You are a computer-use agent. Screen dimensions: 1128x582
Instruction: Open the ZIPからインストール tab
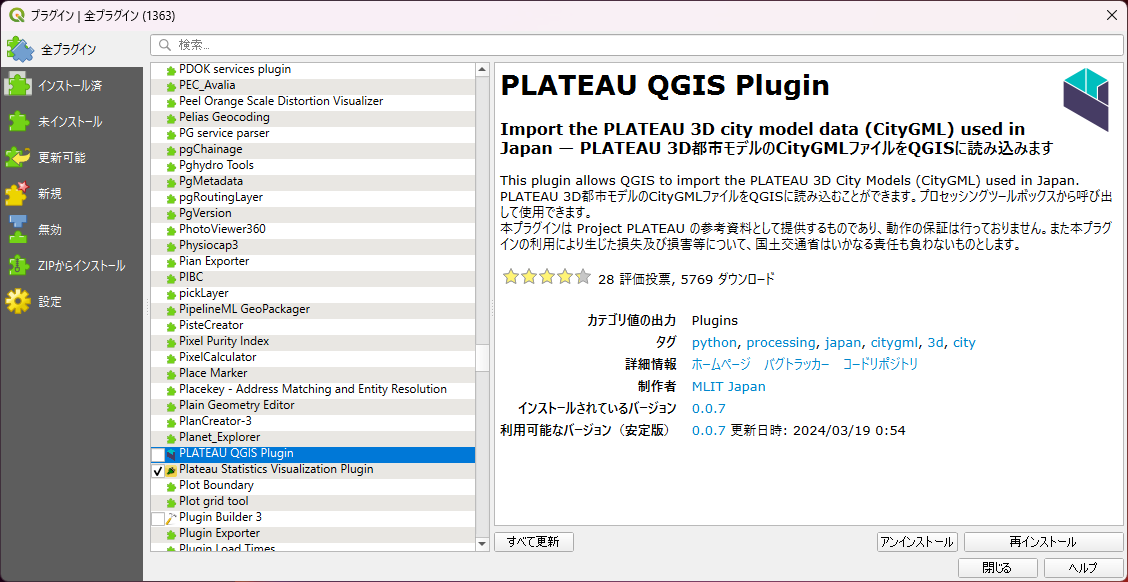(x=72, y=265)
